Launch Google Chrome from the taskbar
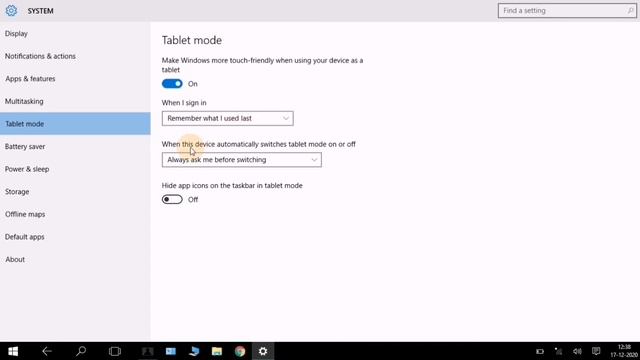Image resolution: width=640 pixels, height=360 pixels. [x=240, y=351]
